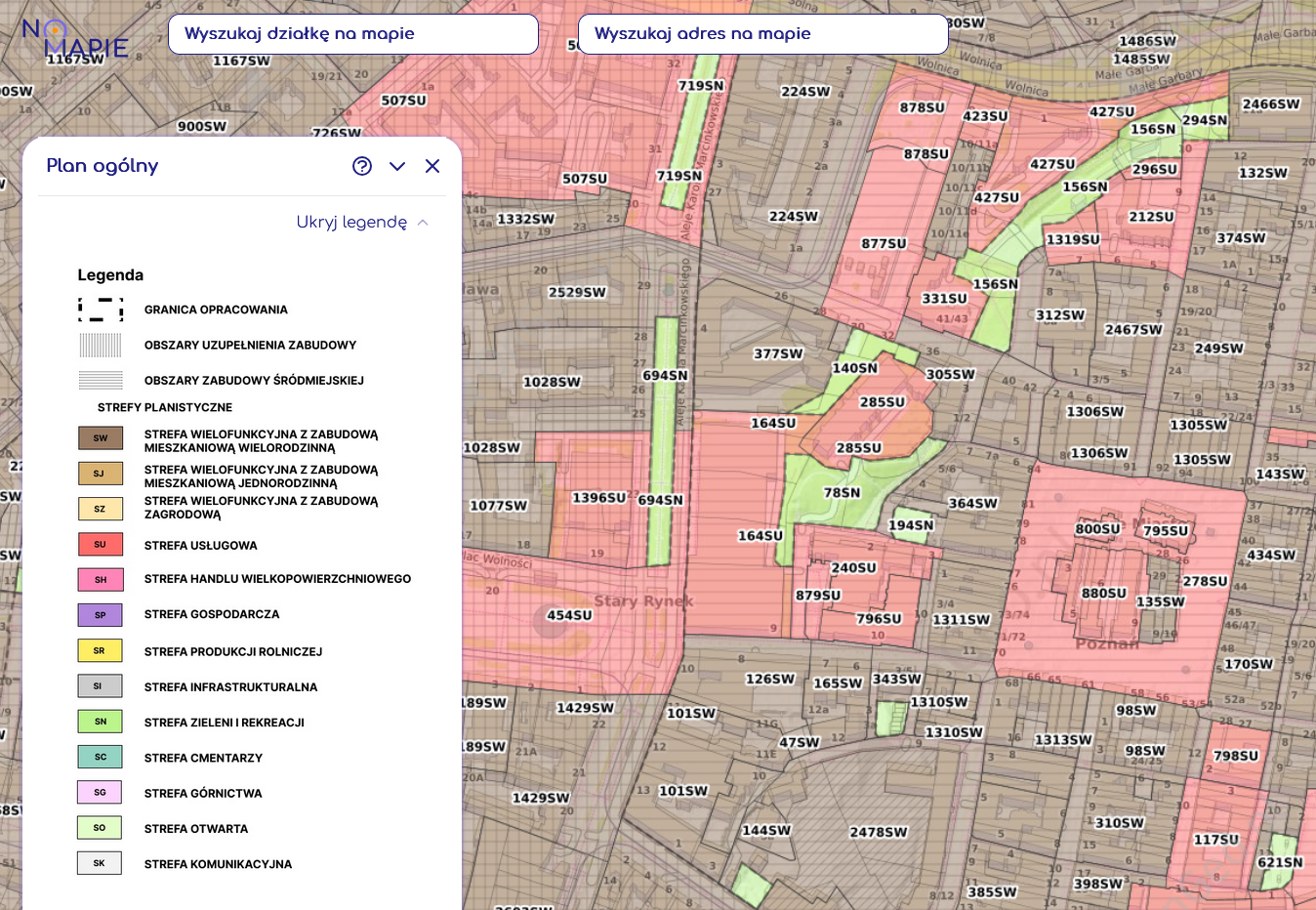Expand the SI Strefa Infrastrukturalna legend row
Viewport: 1316px width, 910px height.
[x=99, y=685]
